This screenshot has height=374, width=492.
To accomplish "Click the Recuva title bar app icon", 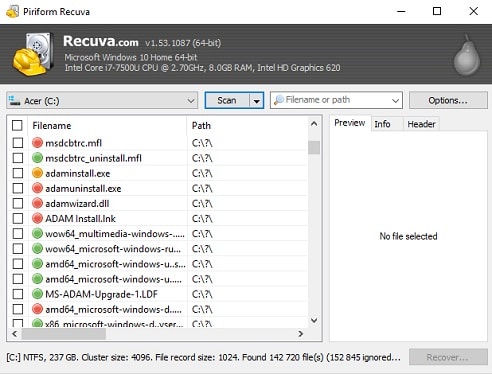I will point(13,12).
